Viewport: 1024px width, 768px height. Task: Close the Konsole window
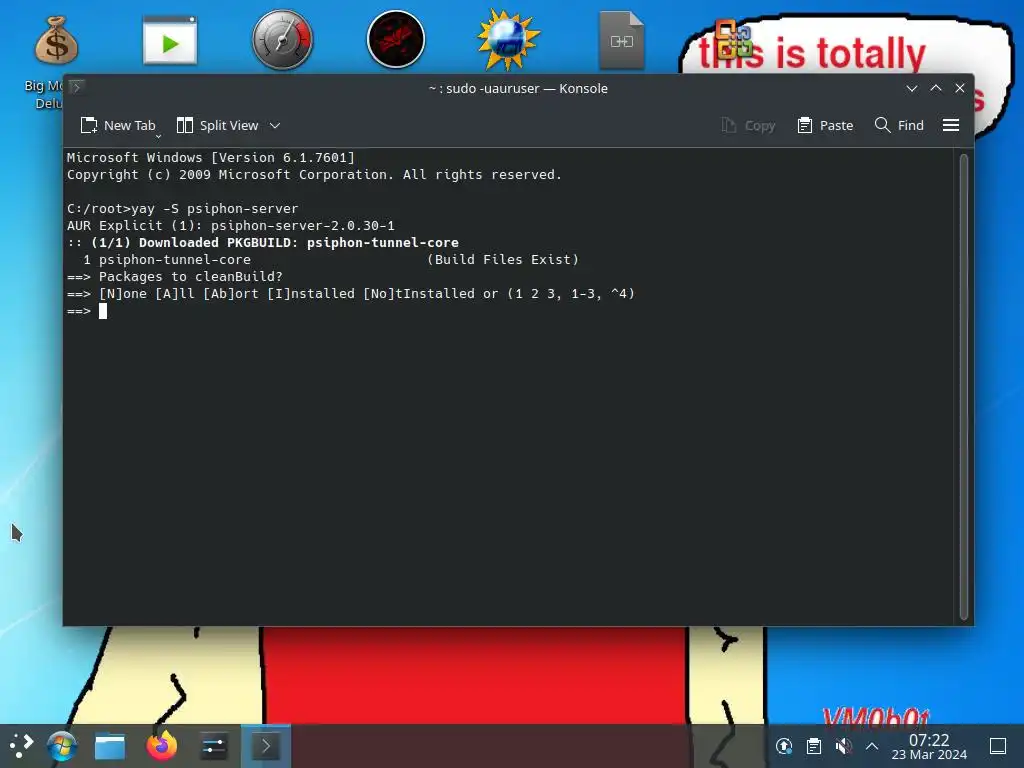pos(960,88)
